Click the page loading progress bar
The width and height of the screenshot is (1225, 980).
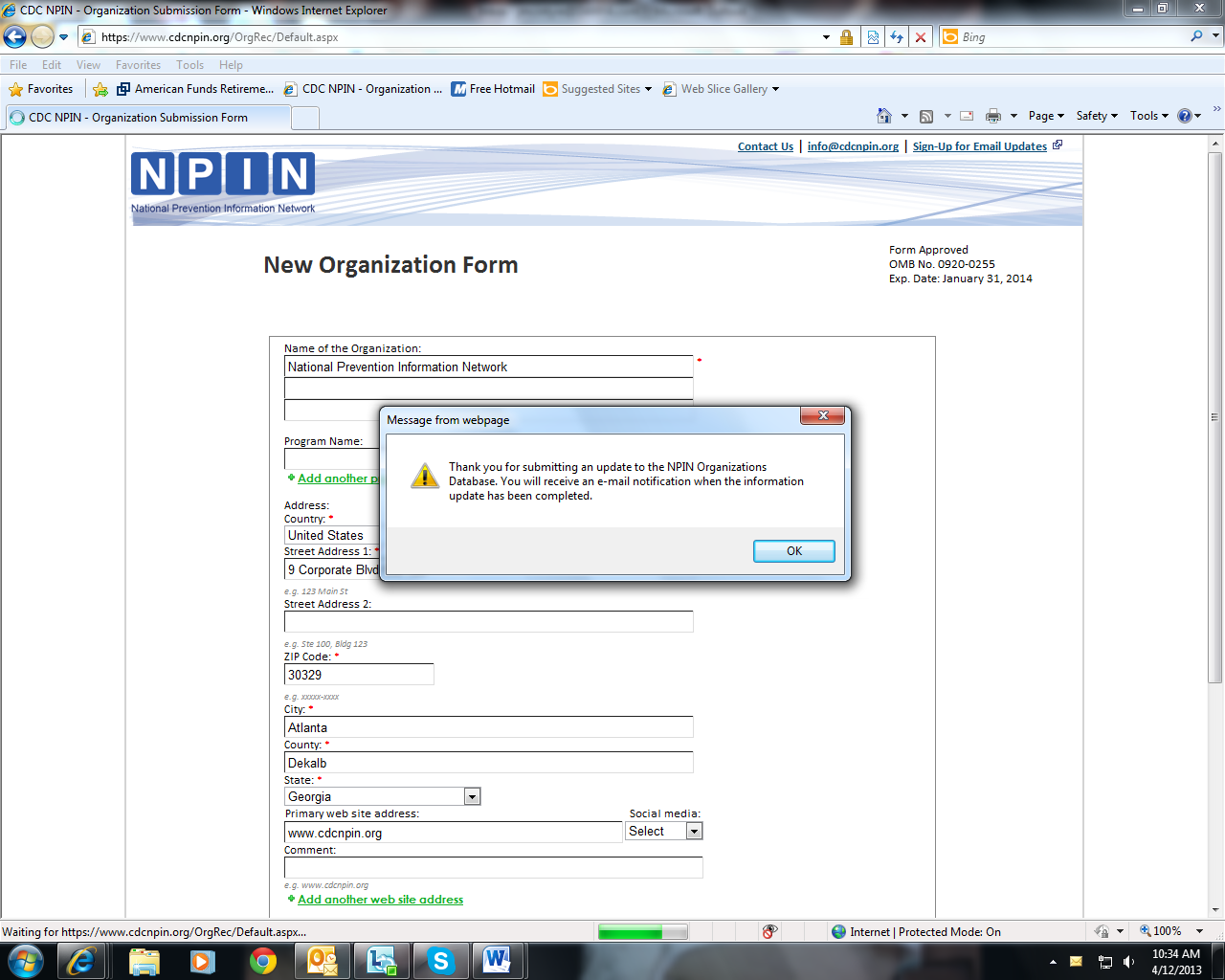click(x=642, y=932)
